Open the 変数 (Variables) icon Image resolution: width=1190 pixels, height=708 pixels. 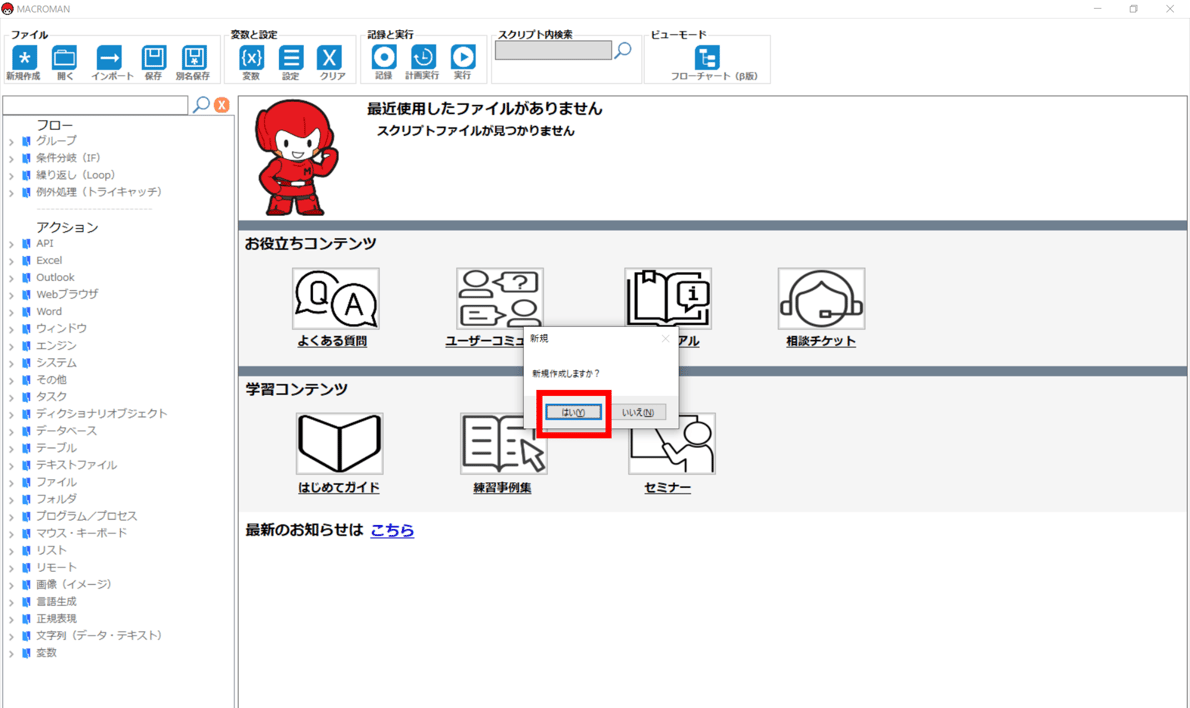(251, 58)
